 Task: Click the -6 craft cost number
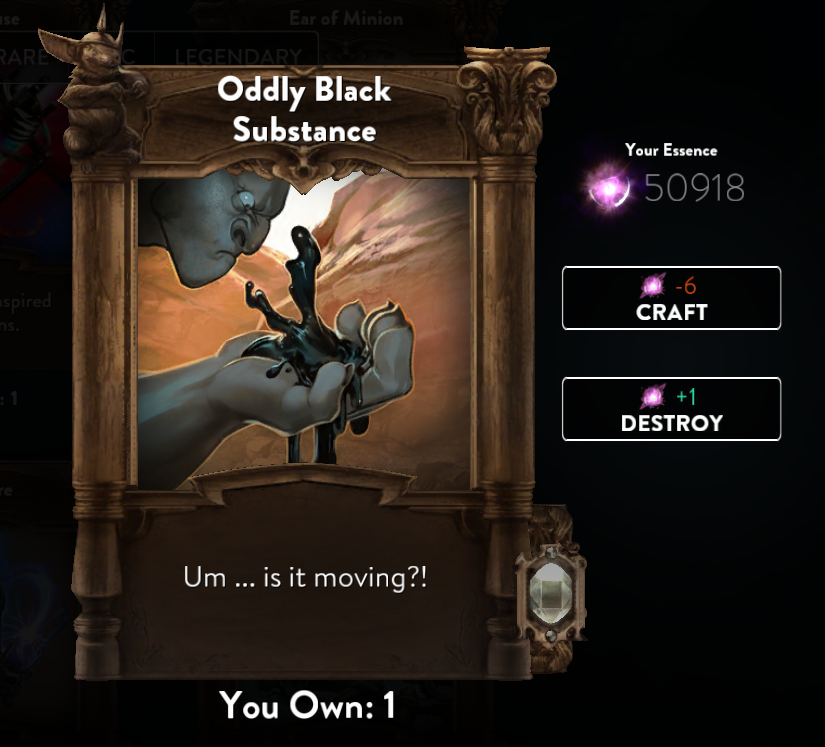[686, 286]
